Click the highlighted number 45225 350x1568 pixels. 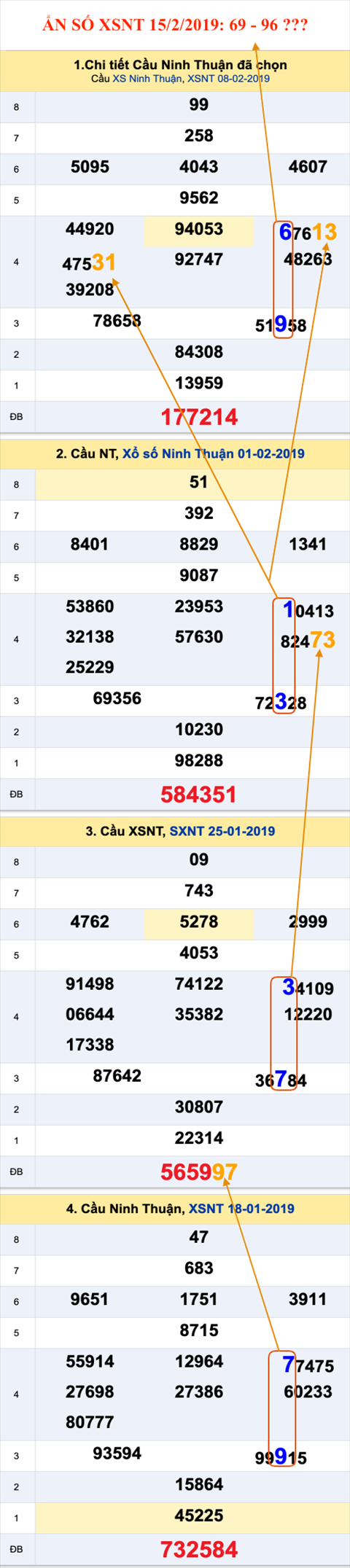[x=199, y=1516]
